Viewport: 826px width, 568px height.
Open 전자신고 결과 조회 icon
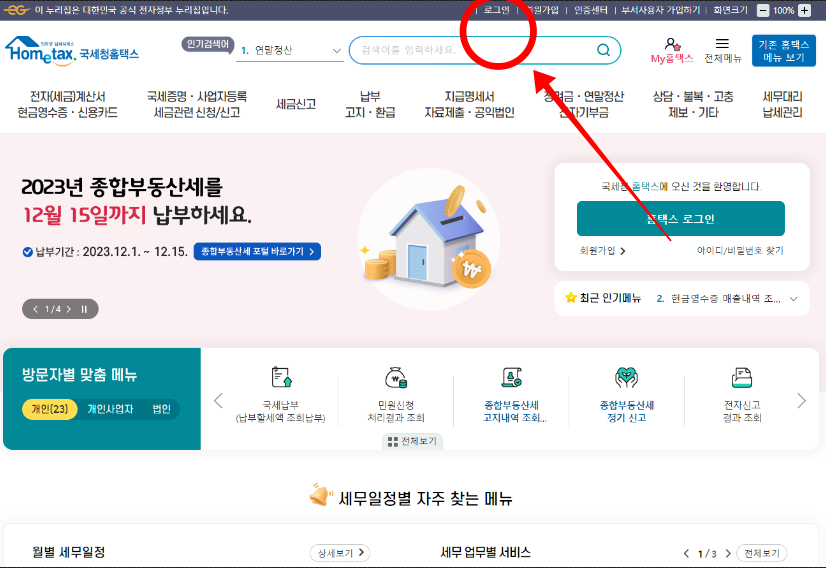point(742,377)
